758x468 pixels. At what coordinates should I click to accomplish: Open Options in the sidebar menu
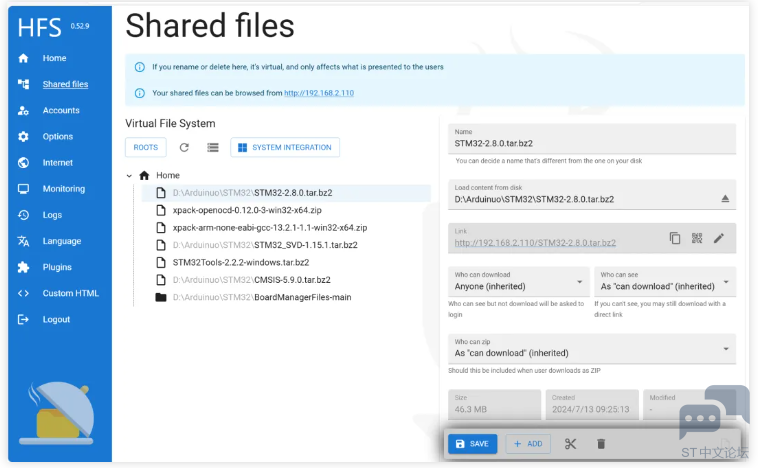(x=58, y=136)
